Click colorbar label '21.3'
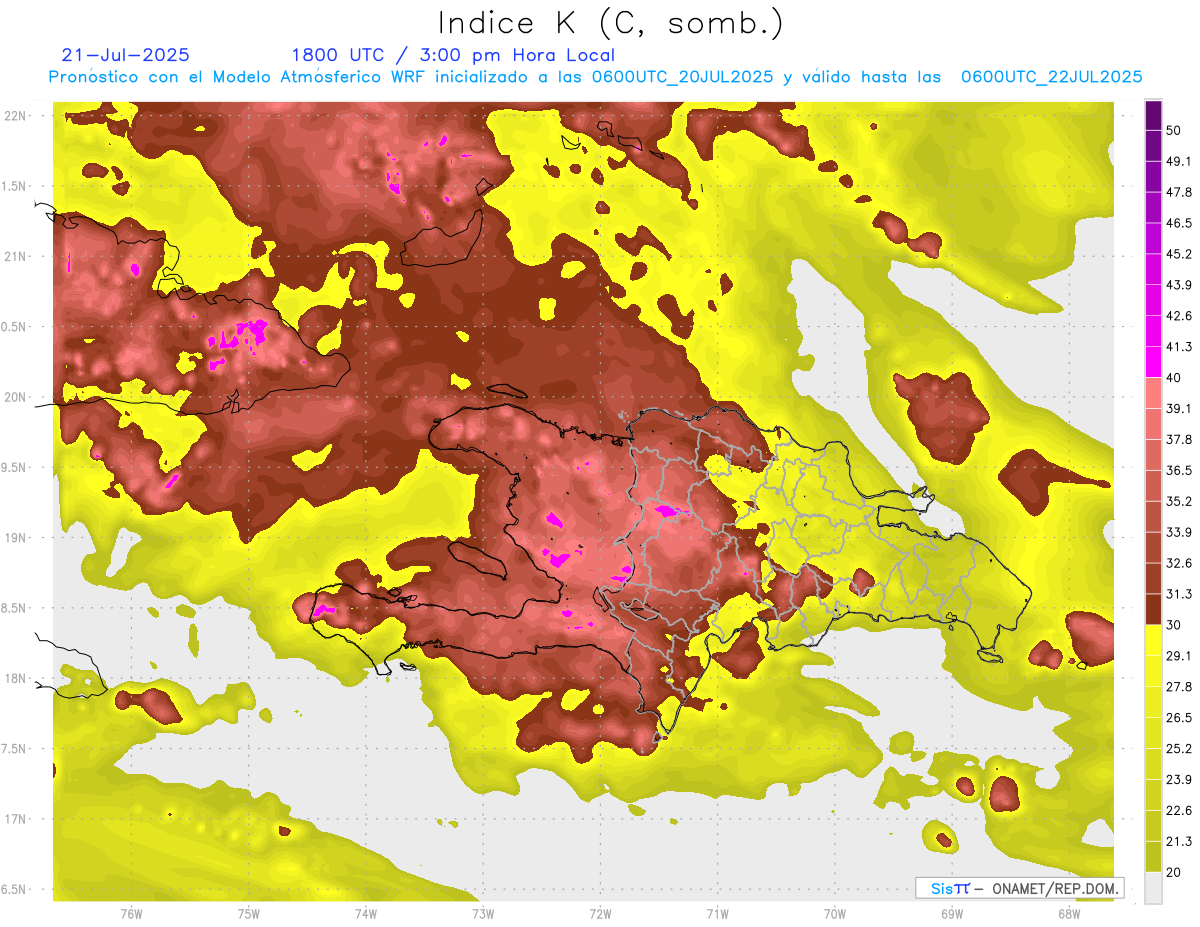 pyautogui.click(x=1179, y=841)
